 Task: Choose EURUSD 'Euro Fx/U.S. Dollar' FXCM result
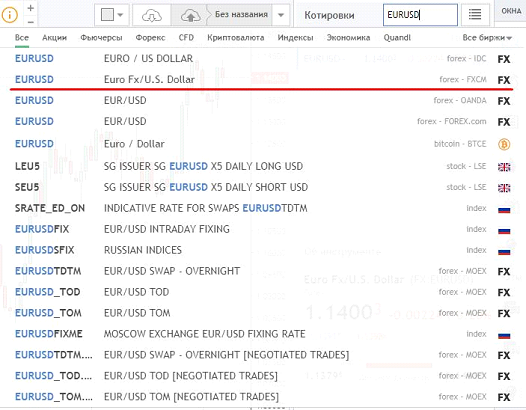(x=262, y=80)
